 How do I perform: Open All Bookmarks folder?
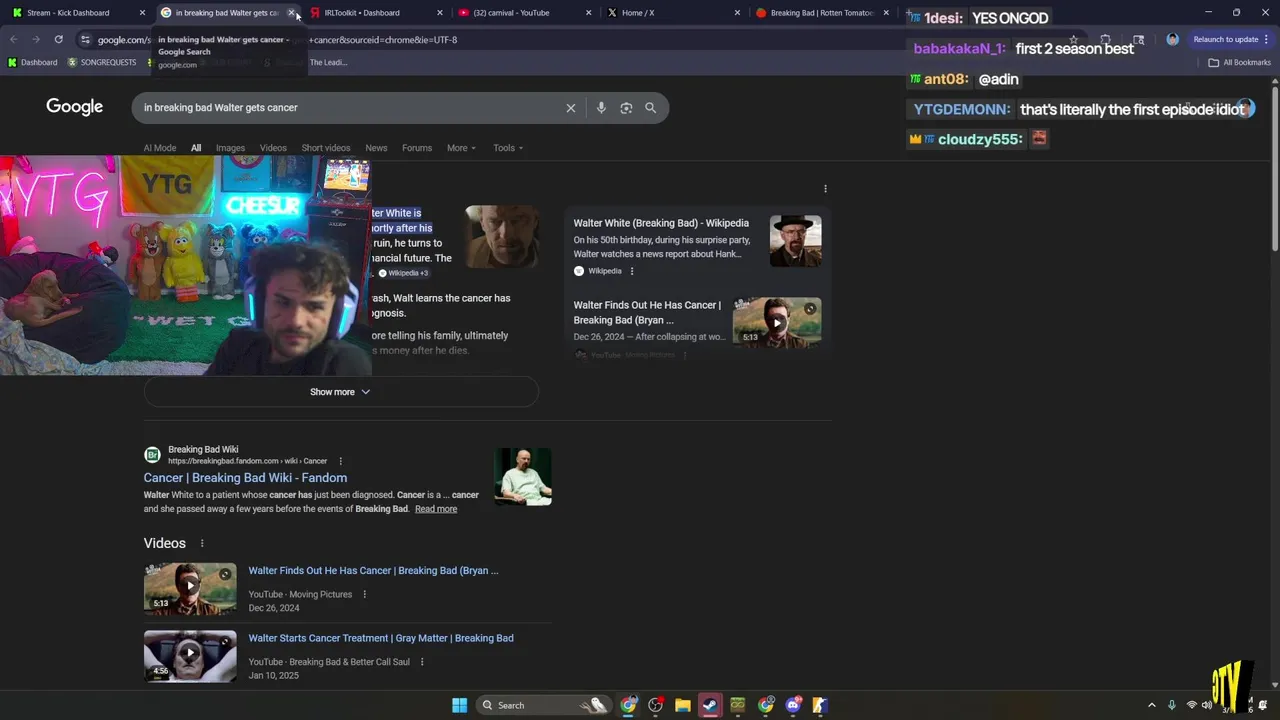1240,62
